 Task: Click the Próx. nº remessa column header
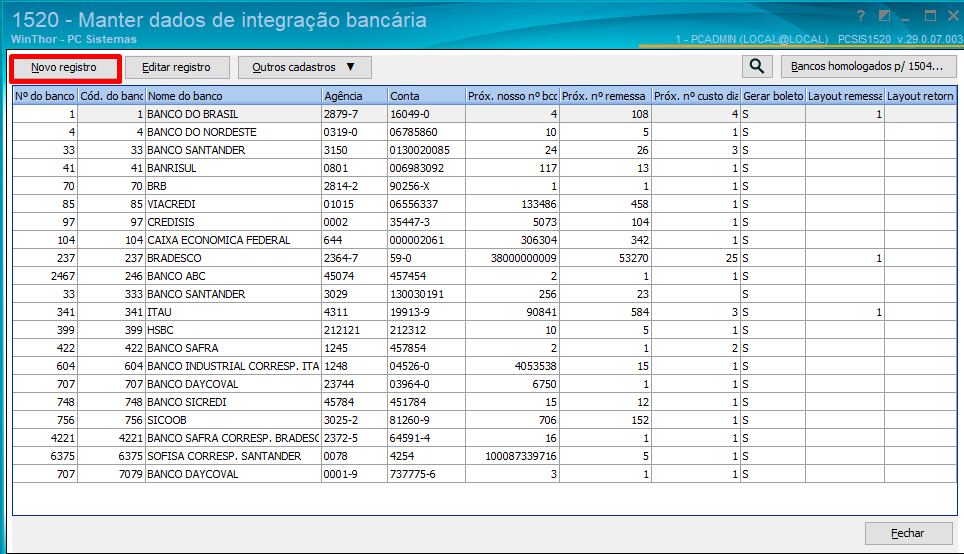pos(605,96)
